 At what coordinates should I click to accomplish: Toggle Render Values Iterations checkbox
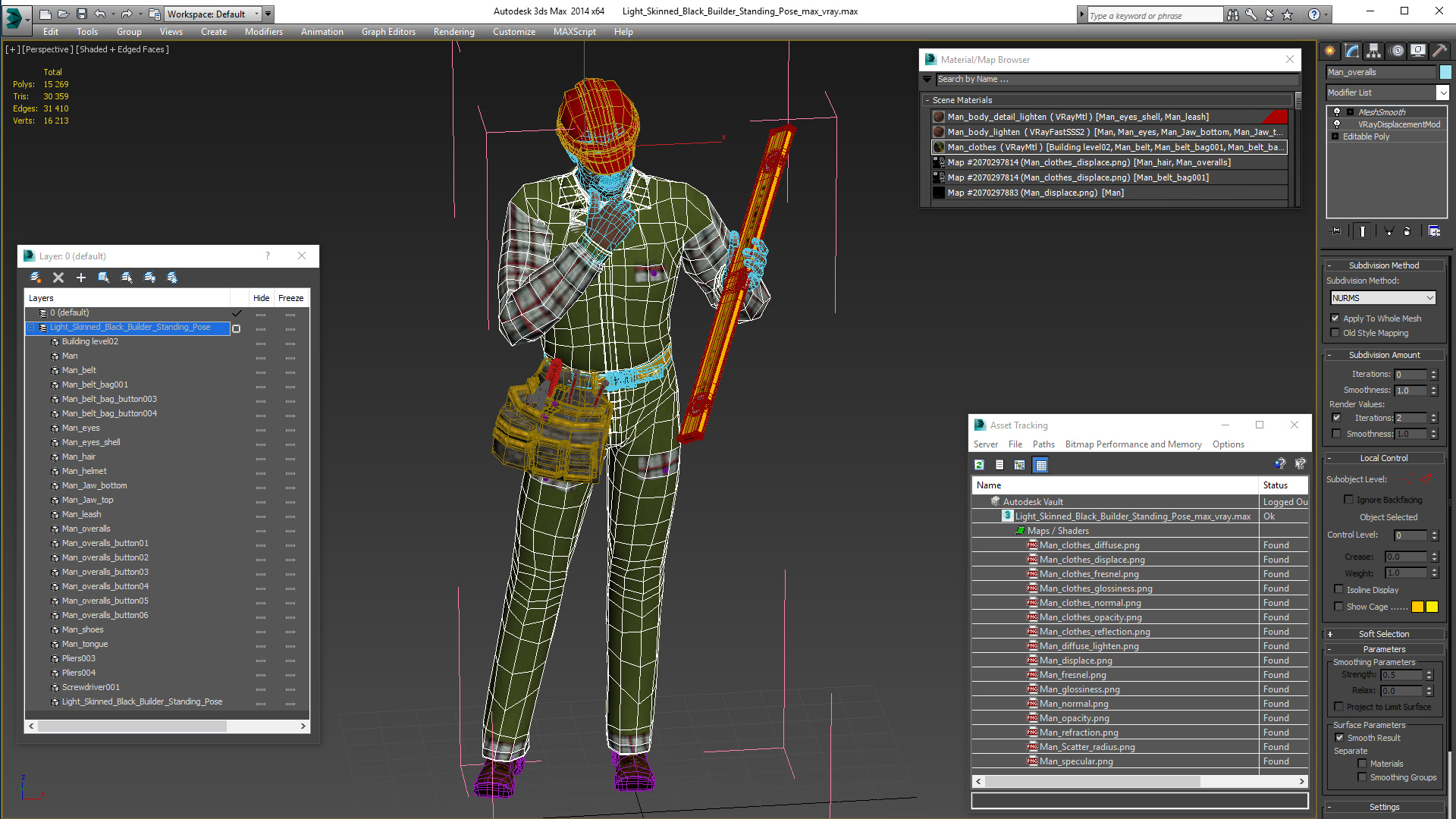tap(1336, 418)
